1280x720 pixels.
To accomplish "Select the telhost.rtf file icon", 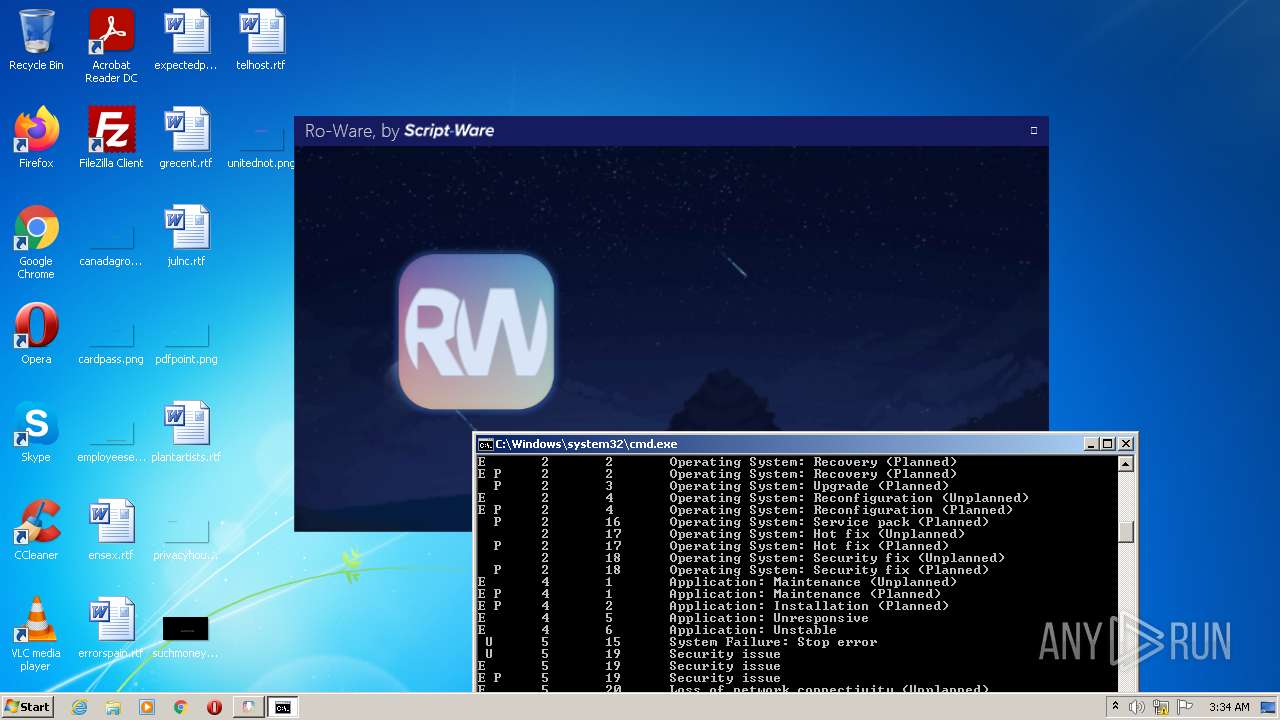I will 261,40.
